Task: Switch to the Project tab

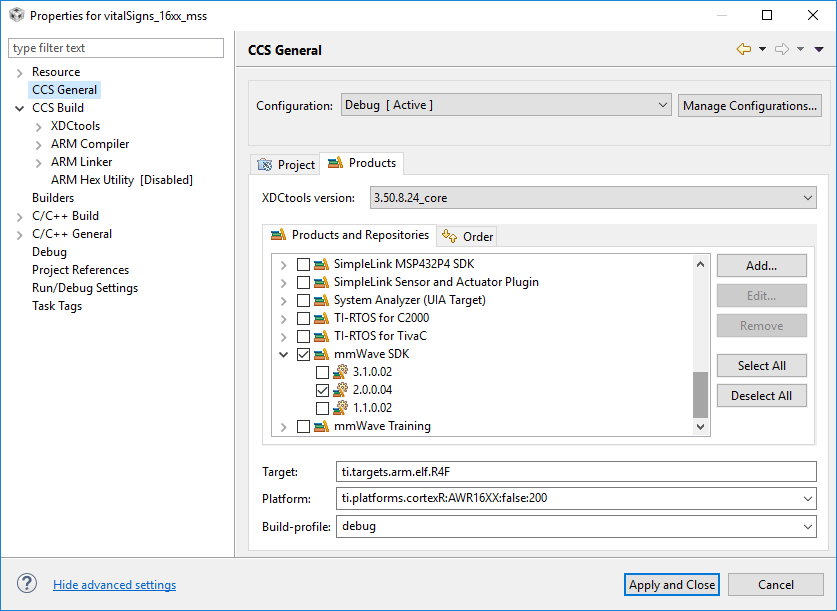Action: tap(285, 164)
